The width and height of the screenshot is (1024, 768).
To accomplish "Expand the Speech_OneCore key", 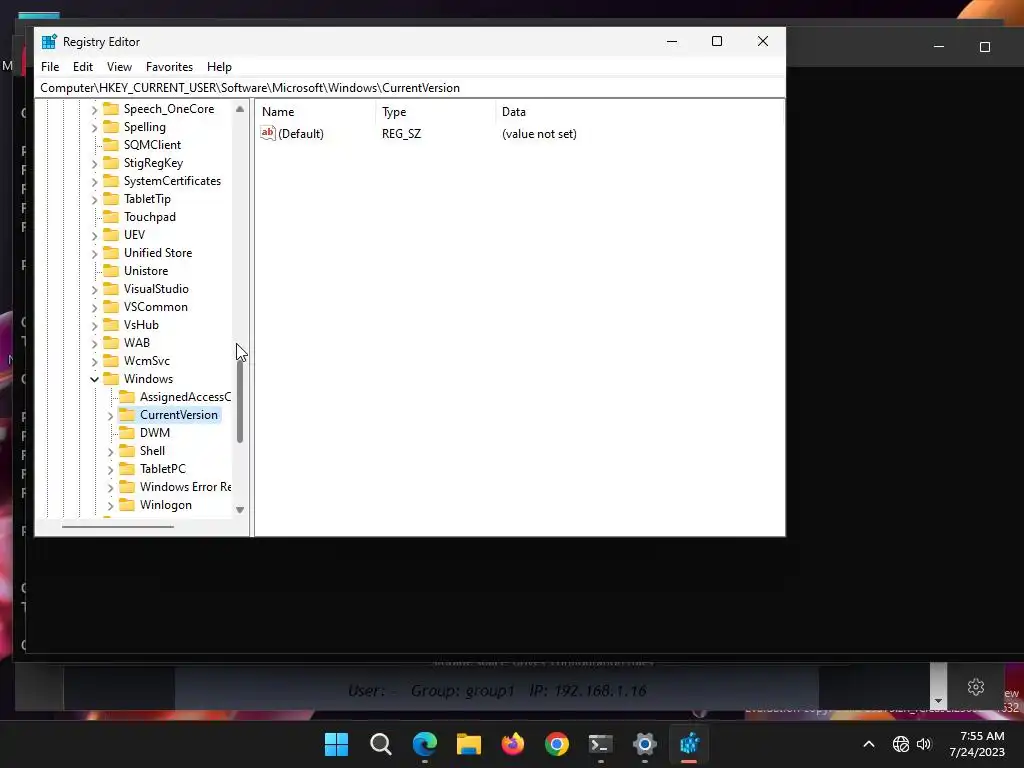I will click(x=94, y=110).
